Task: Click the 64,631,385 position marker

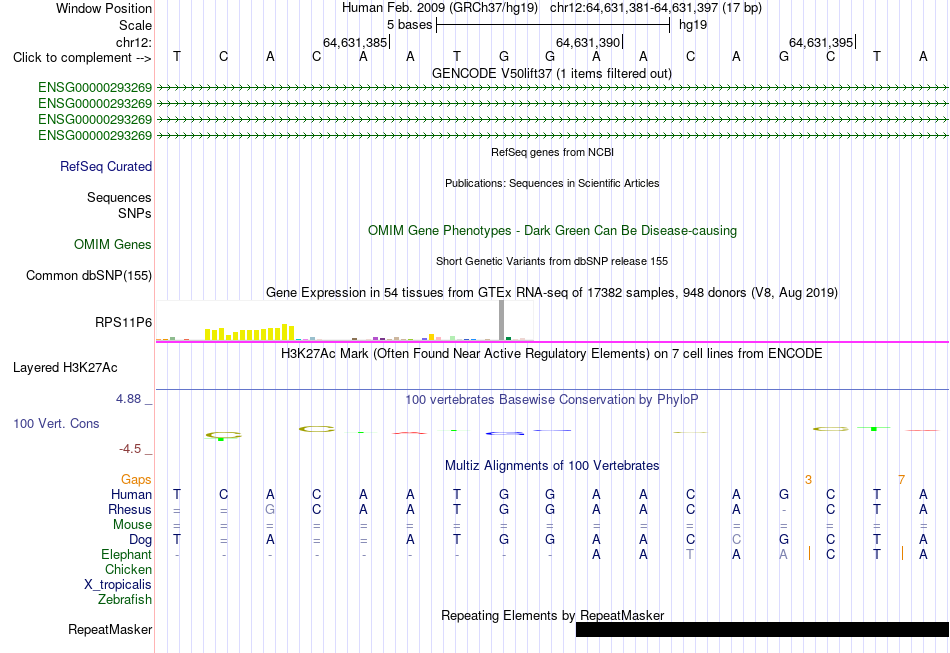Action: [356, 42]
